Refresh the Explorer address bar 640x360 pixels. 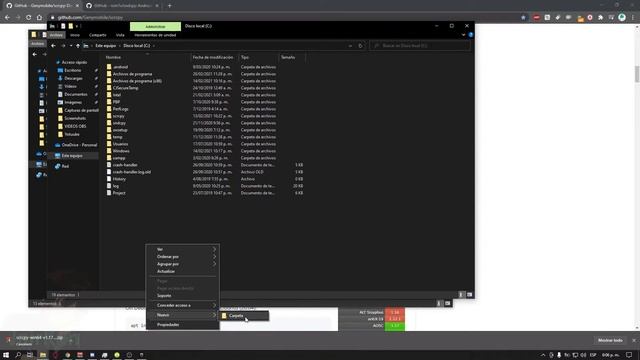point(360,46)
